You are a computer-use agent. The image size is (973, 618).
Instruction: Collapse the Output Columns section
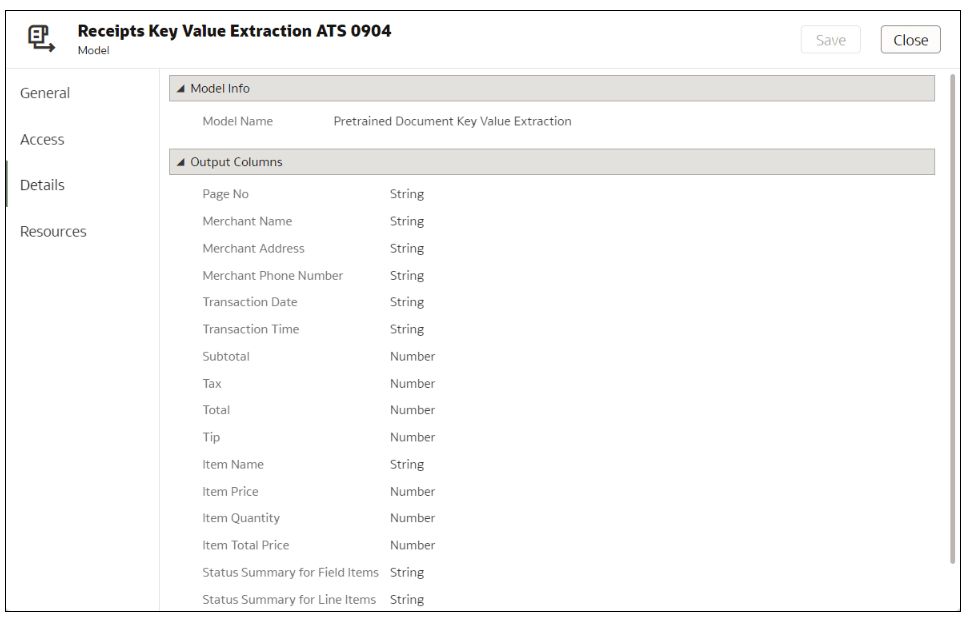[x=181, y=162]
